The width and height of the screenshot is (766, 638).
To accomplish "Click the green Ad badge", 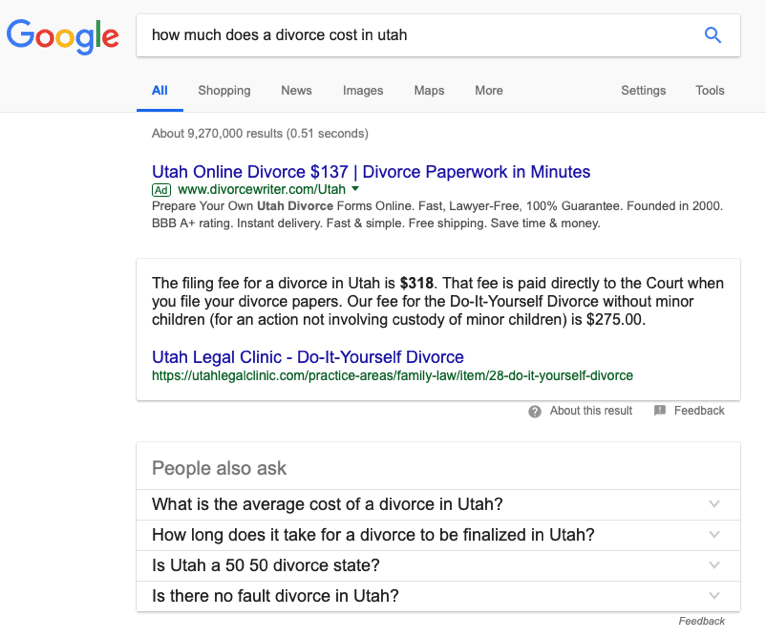I will (161, 190).
